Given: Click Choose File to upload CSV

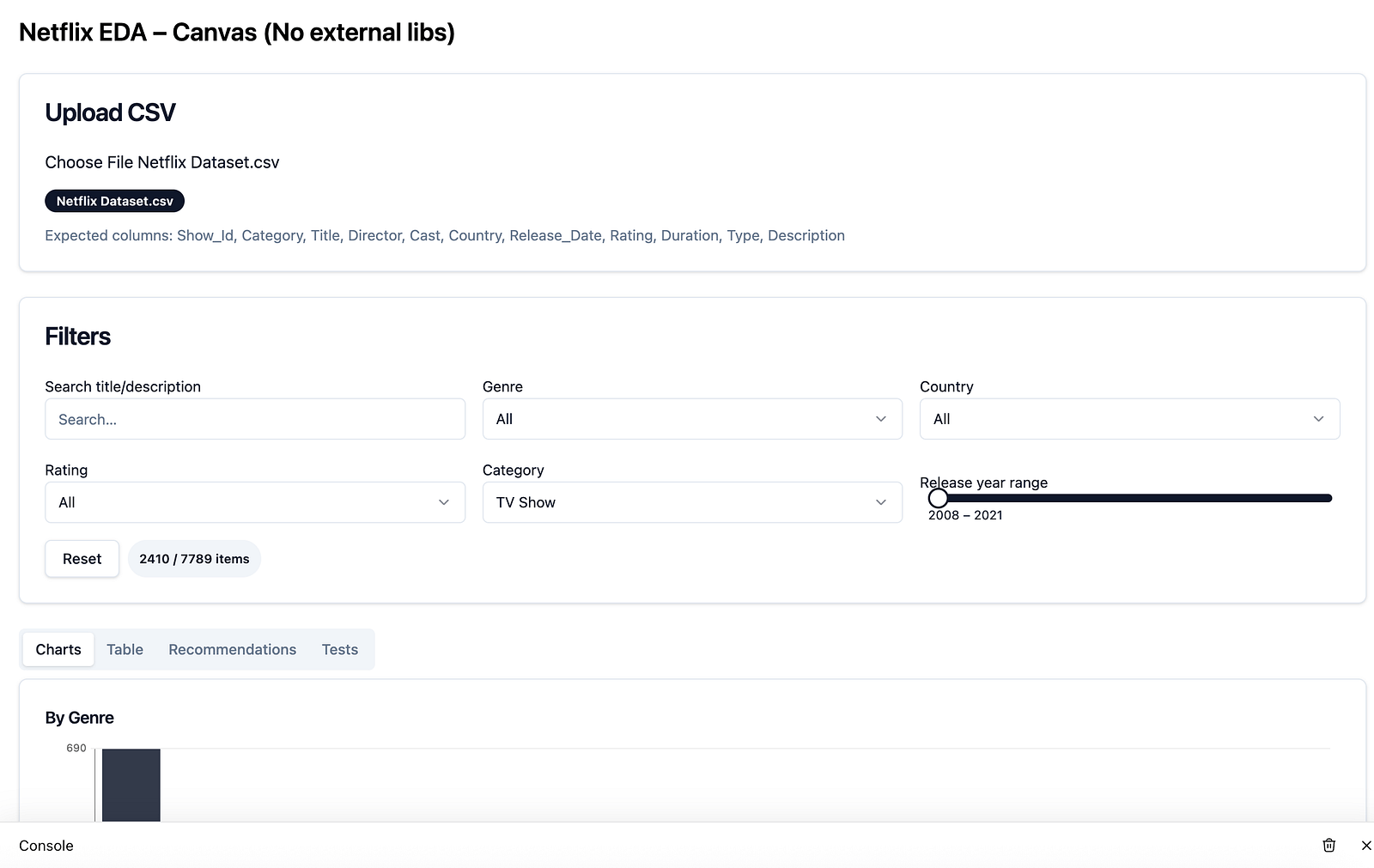Looking at the screenshot, I should click(89, 162).
